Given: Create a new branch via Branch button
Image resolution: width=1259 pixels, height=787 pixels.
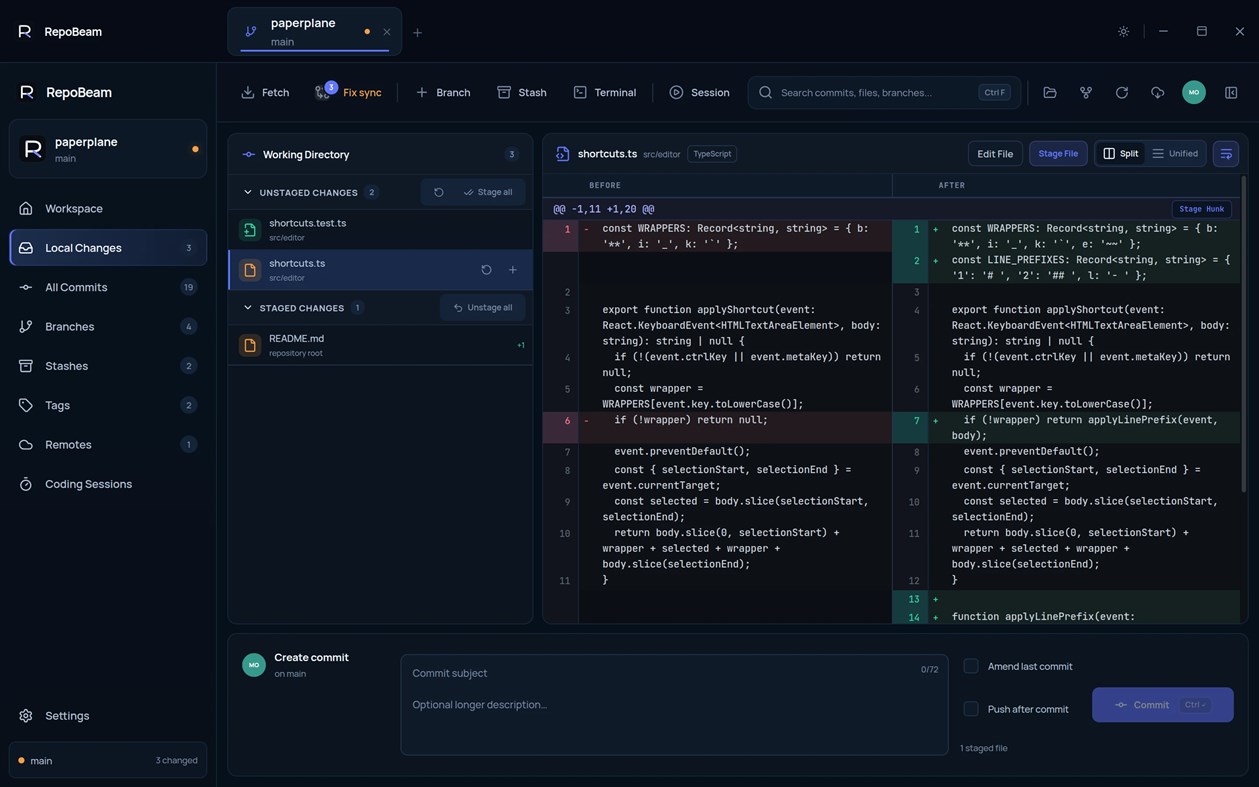Looking at the screenshot, I should point(442,92).
